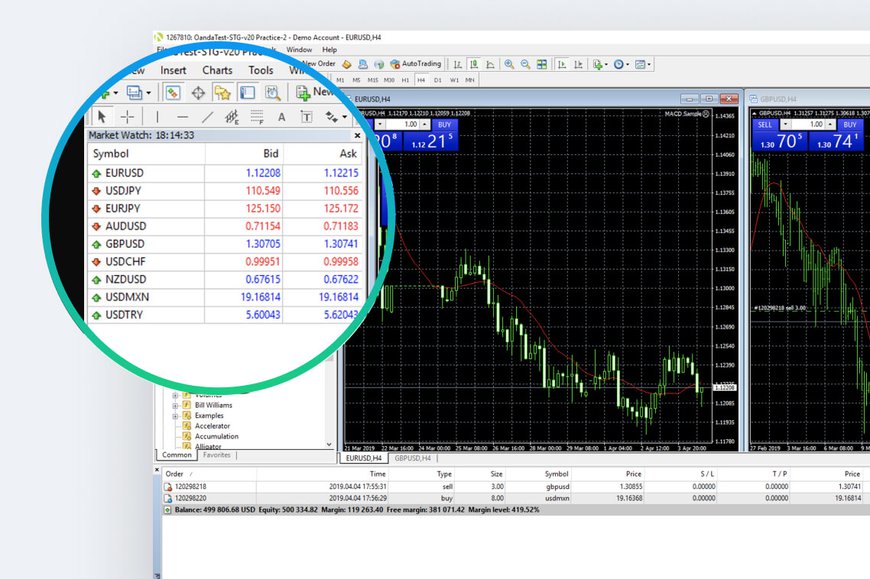Select the Fibonacci retracement tool
The height and width of the screenshot is (579, 870).
click(257, 117)
